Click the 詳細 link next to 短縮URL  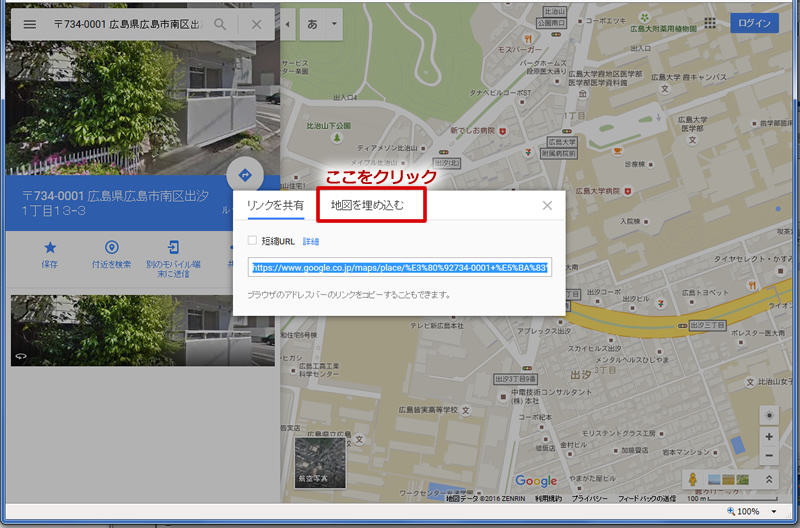pos(311,241)
